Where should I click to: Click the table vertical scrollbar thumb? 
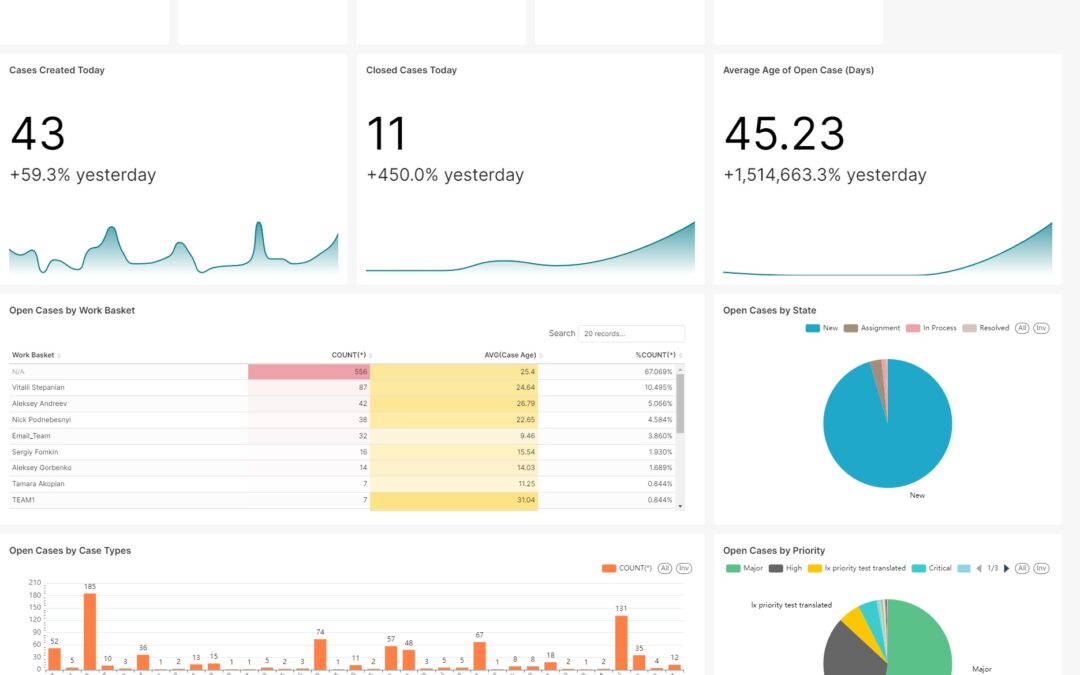point(681,404)
